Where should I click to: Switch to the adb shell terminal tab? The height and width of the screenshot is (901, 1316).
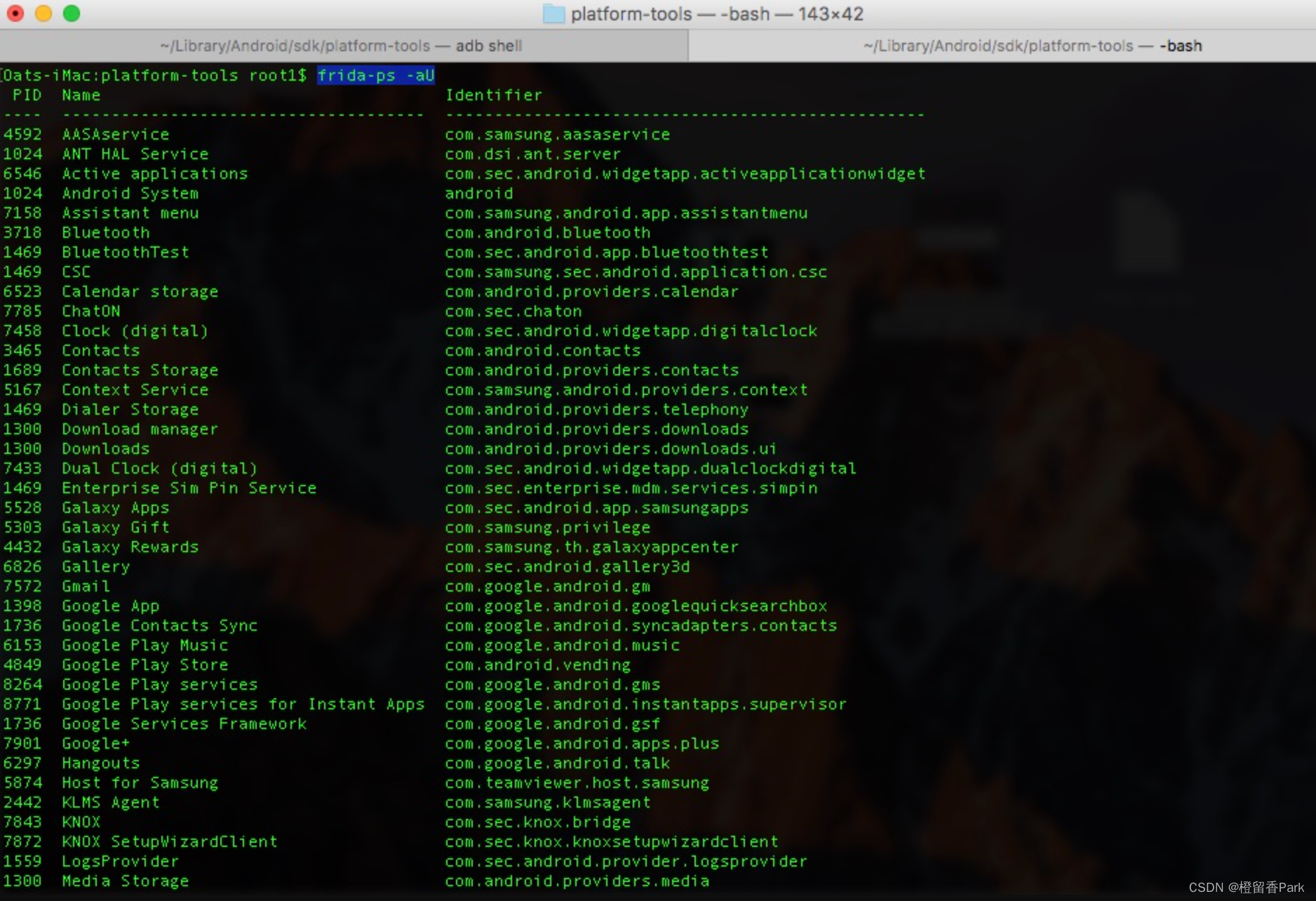343,46
